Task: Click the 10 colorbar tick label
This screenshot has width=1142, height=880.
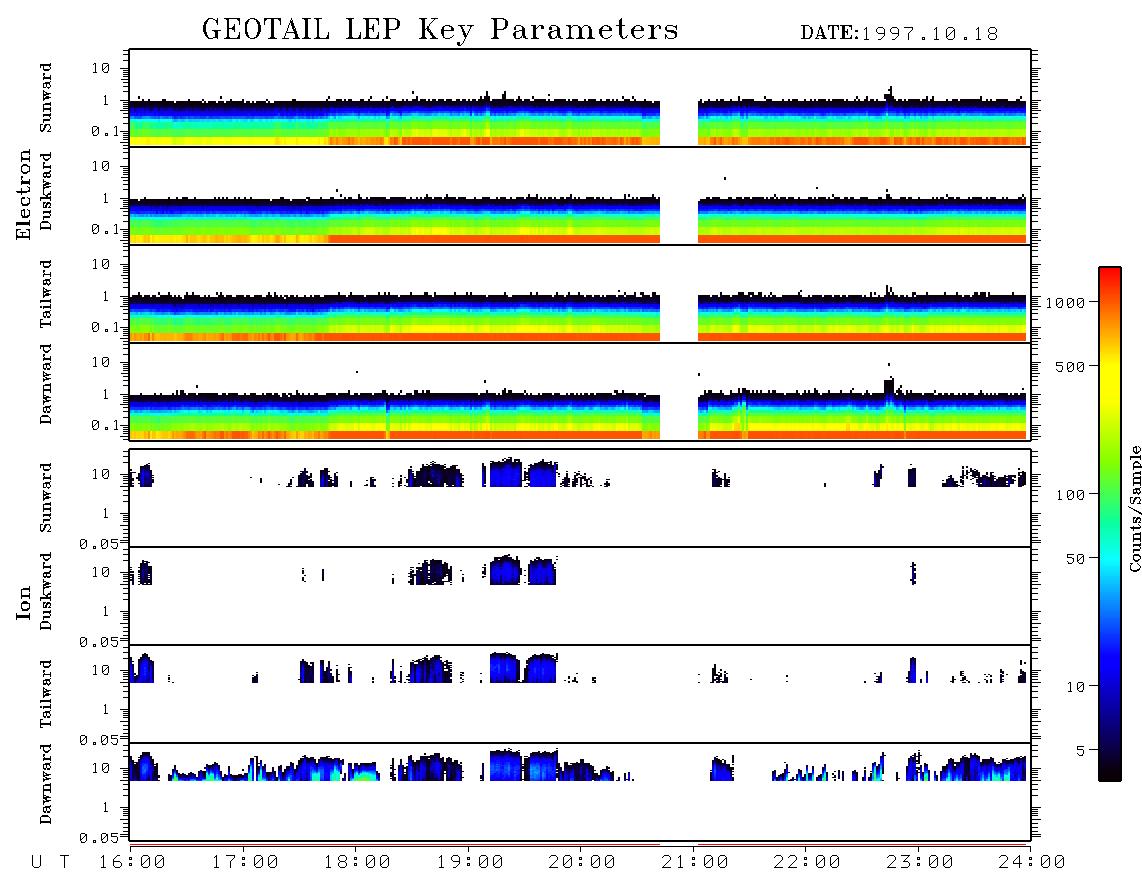Action: click(x=1076, y=687)
